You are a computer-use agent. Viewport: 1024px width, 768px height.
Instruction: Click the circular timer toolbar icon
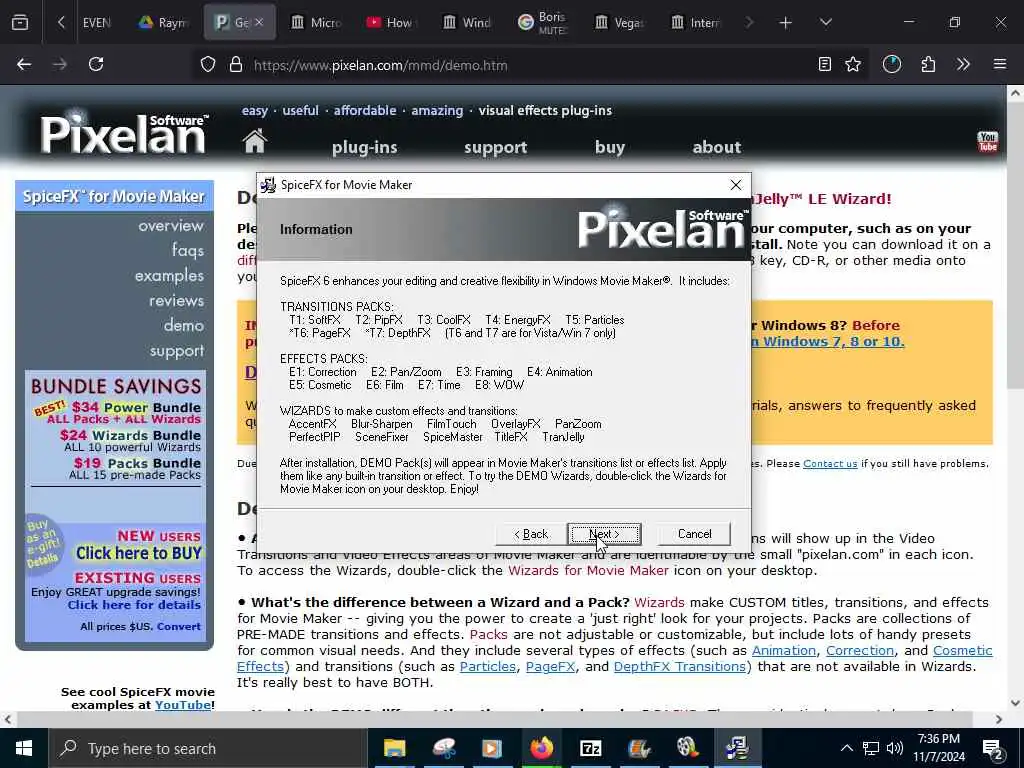pyautogui.click(x=891, y=65)
